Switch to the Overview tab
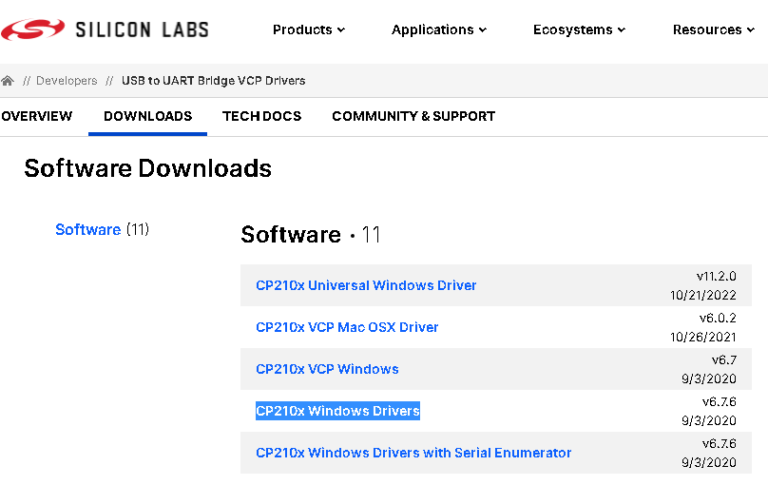Image resolution: width=768 pixels, height=485 pixels. click(x=37, y=116)
